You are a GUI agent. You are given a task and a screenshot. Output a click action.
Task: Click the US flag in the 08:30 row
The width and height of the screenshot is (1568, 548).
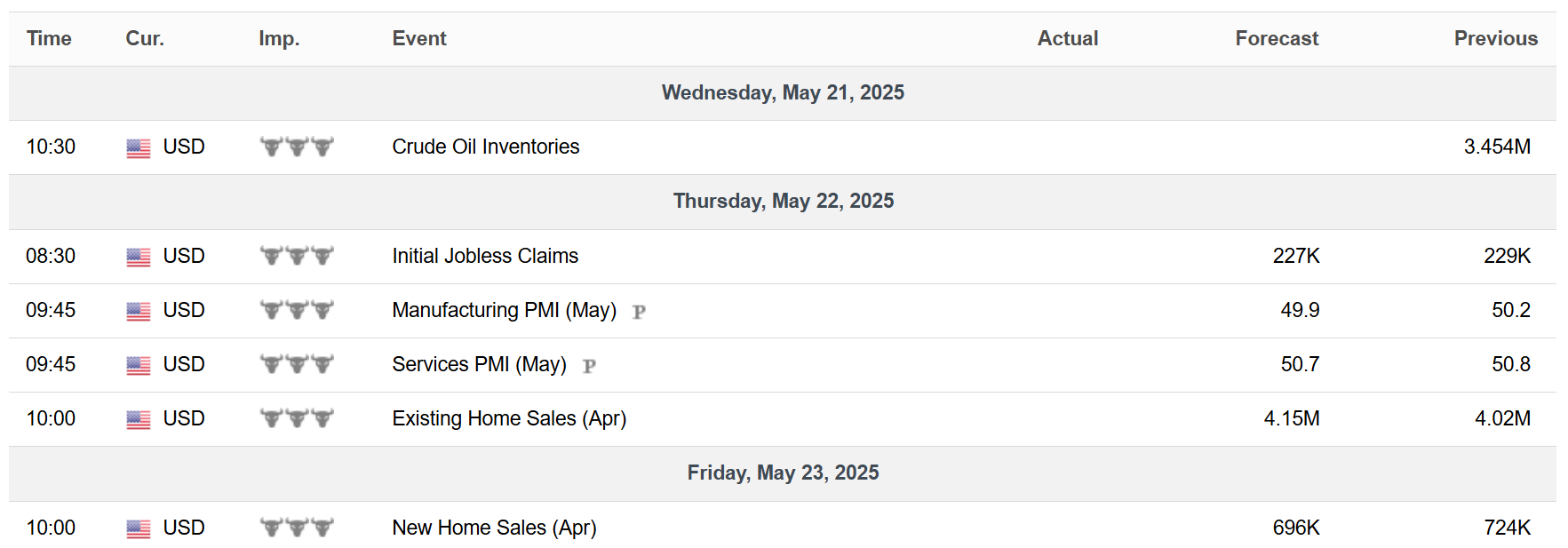pos(139,258)
